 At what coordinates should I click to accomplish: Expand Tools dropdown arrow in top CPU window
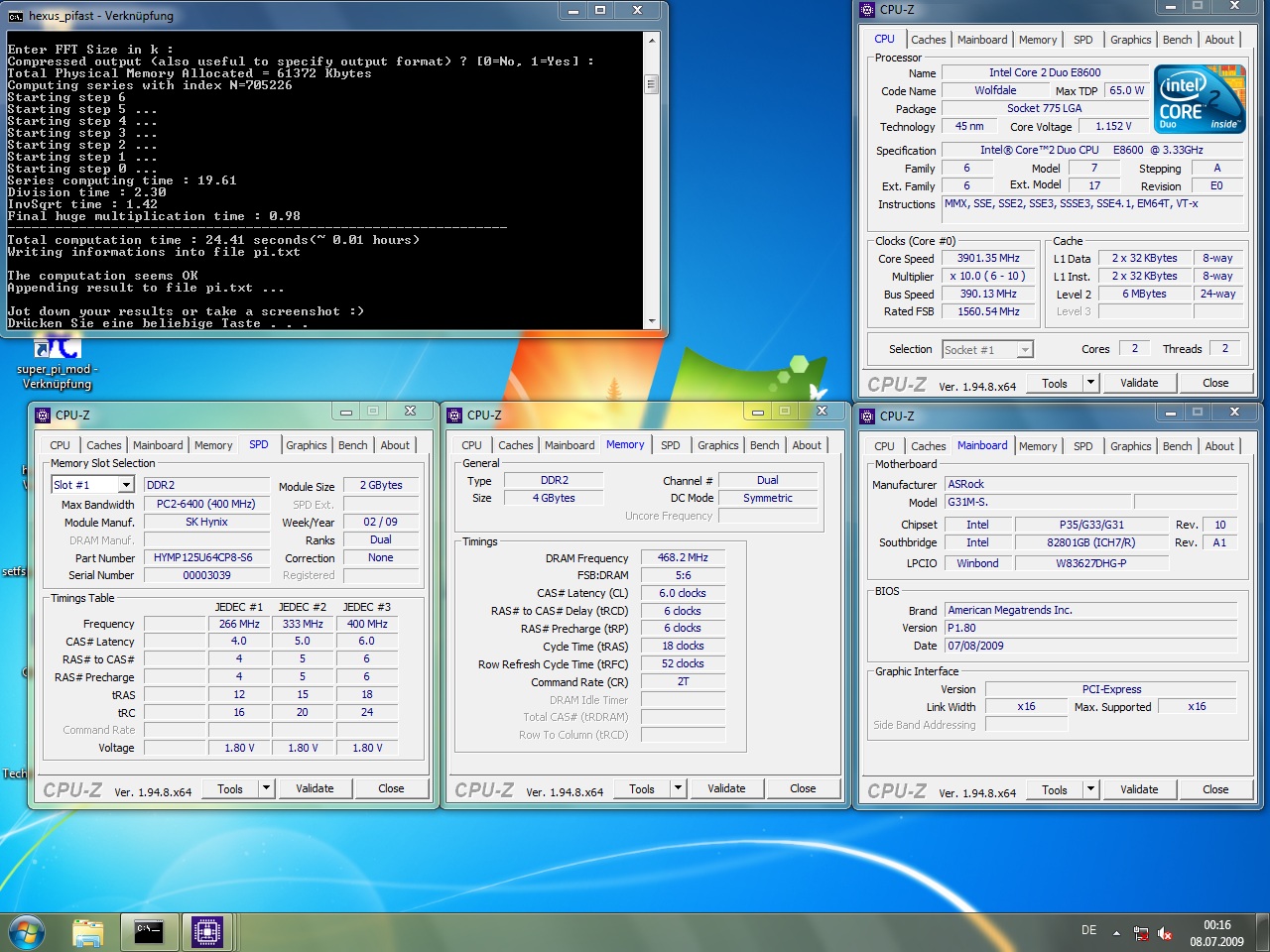click(x=1090, y=383)
